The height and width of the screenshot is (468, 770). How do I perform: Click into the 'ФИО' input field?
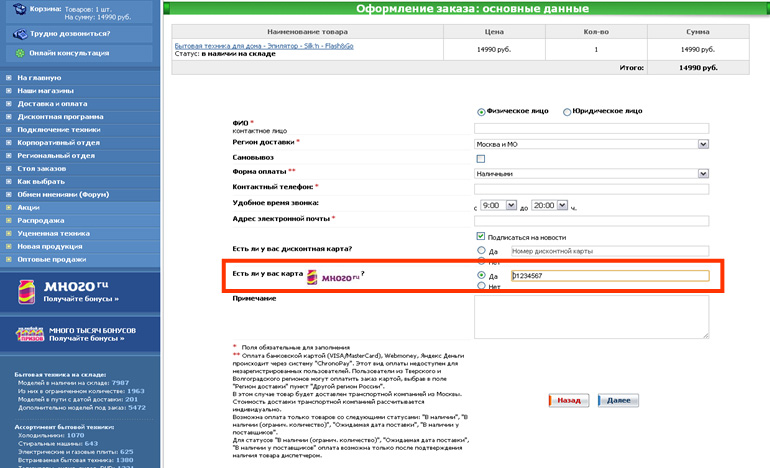[591, 129]
